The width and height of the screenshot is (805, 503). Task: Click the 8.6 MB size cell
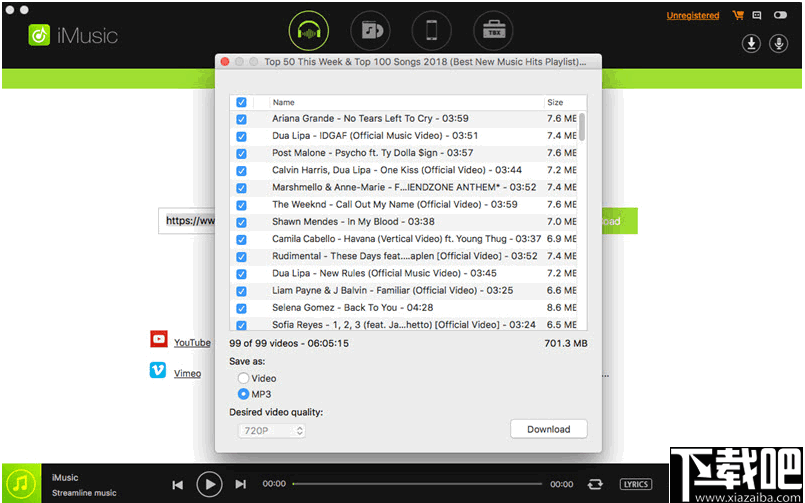562,308
